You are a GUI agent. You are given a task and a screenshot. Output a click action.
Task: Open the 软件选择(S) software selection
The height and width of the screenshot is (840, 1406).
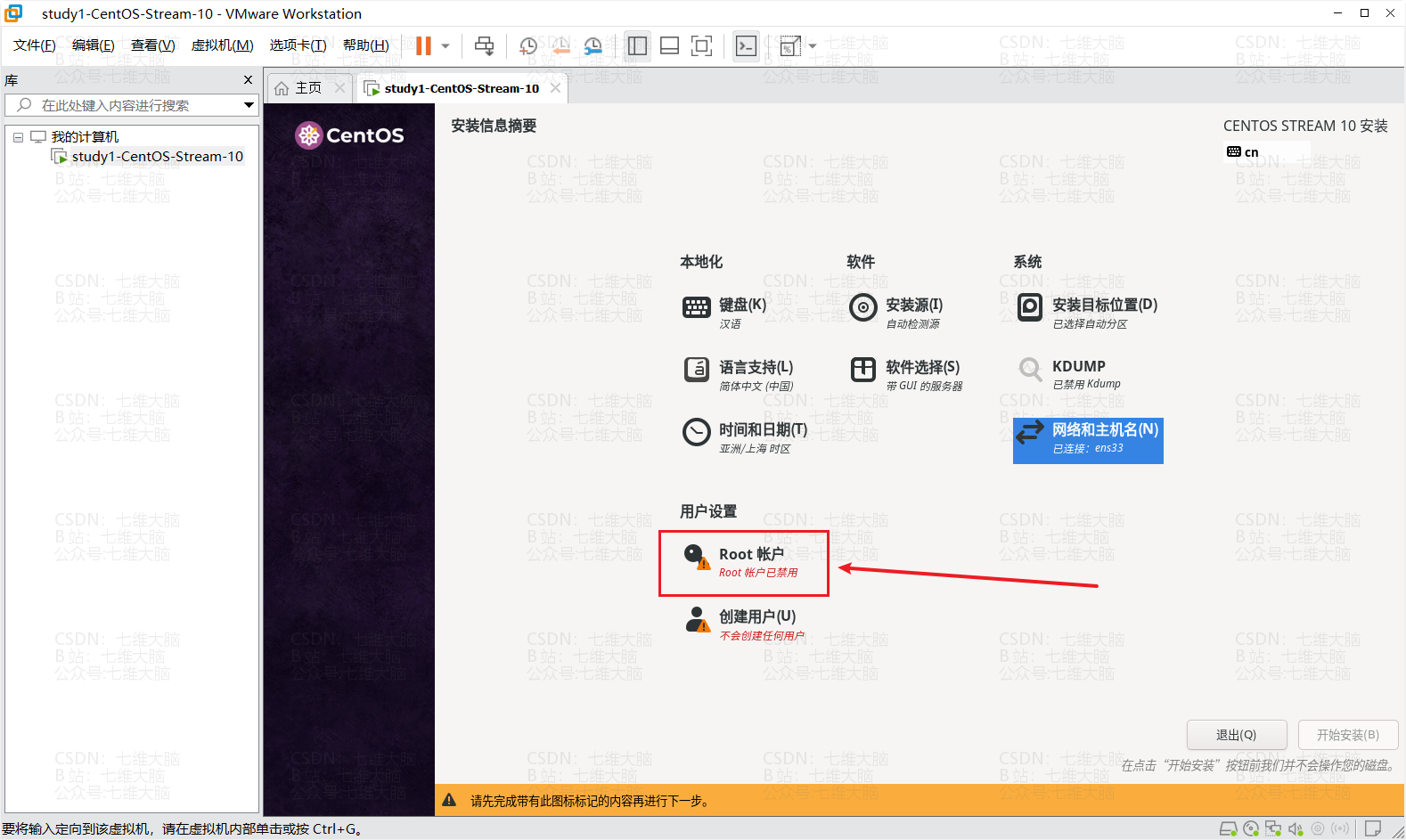906,375
